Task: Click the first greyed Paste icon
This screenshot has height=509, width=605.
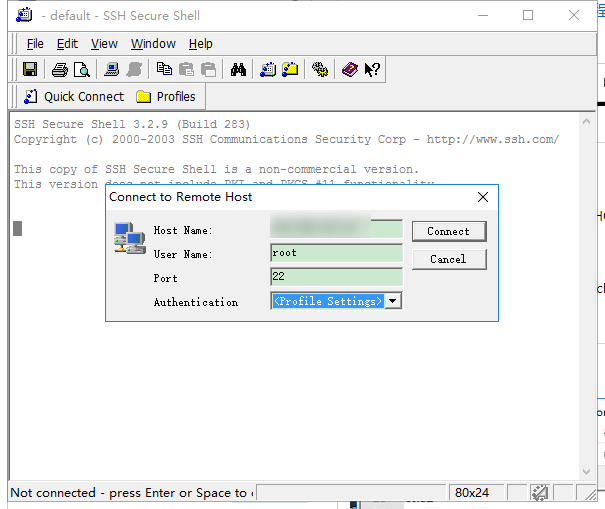Action: click(186, 69)
